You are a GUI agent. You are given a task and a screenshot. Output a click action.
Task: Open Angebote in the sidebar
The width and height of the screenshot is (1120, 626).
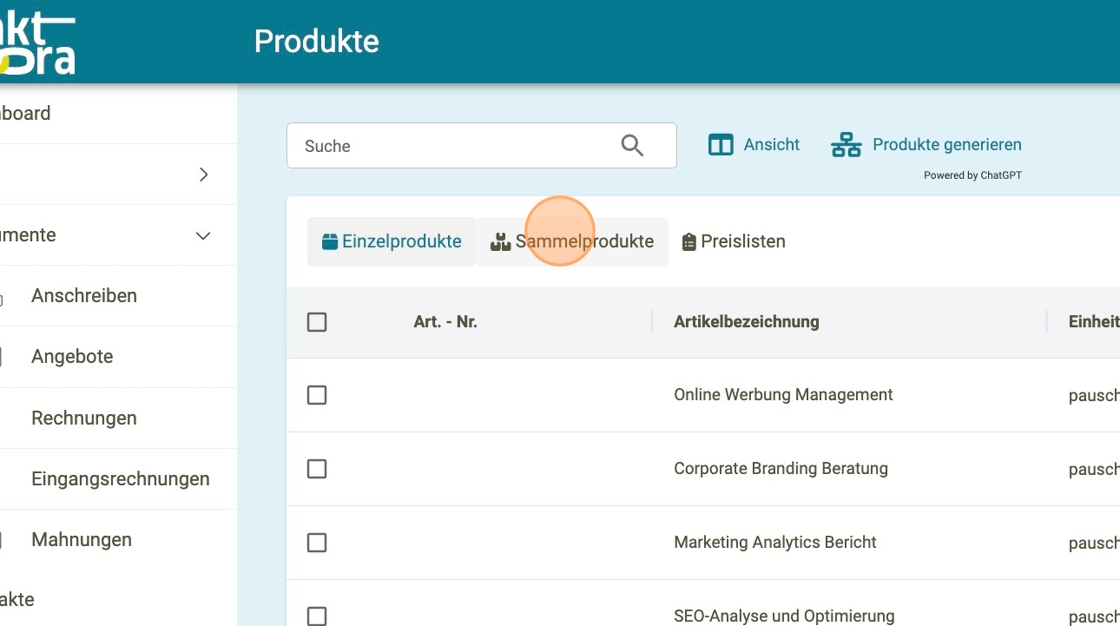coord(72,357)
